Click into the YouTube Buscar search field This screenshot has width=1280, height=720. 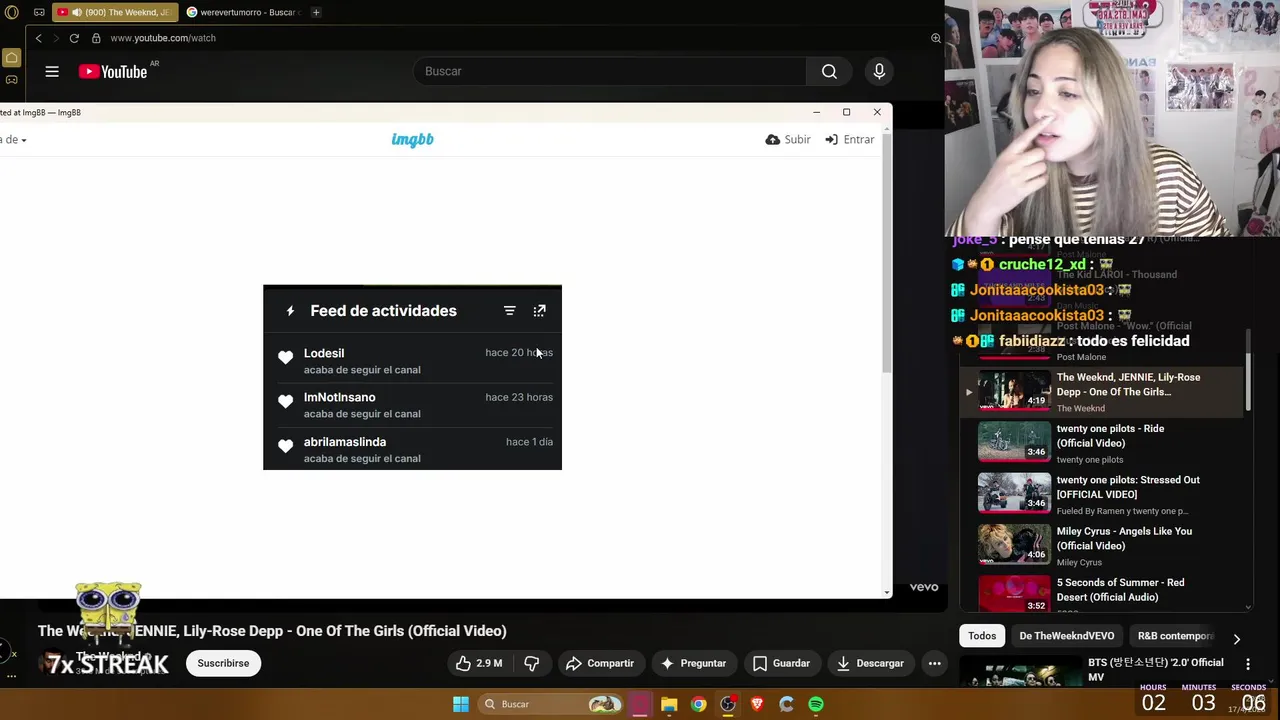[610, 71]
